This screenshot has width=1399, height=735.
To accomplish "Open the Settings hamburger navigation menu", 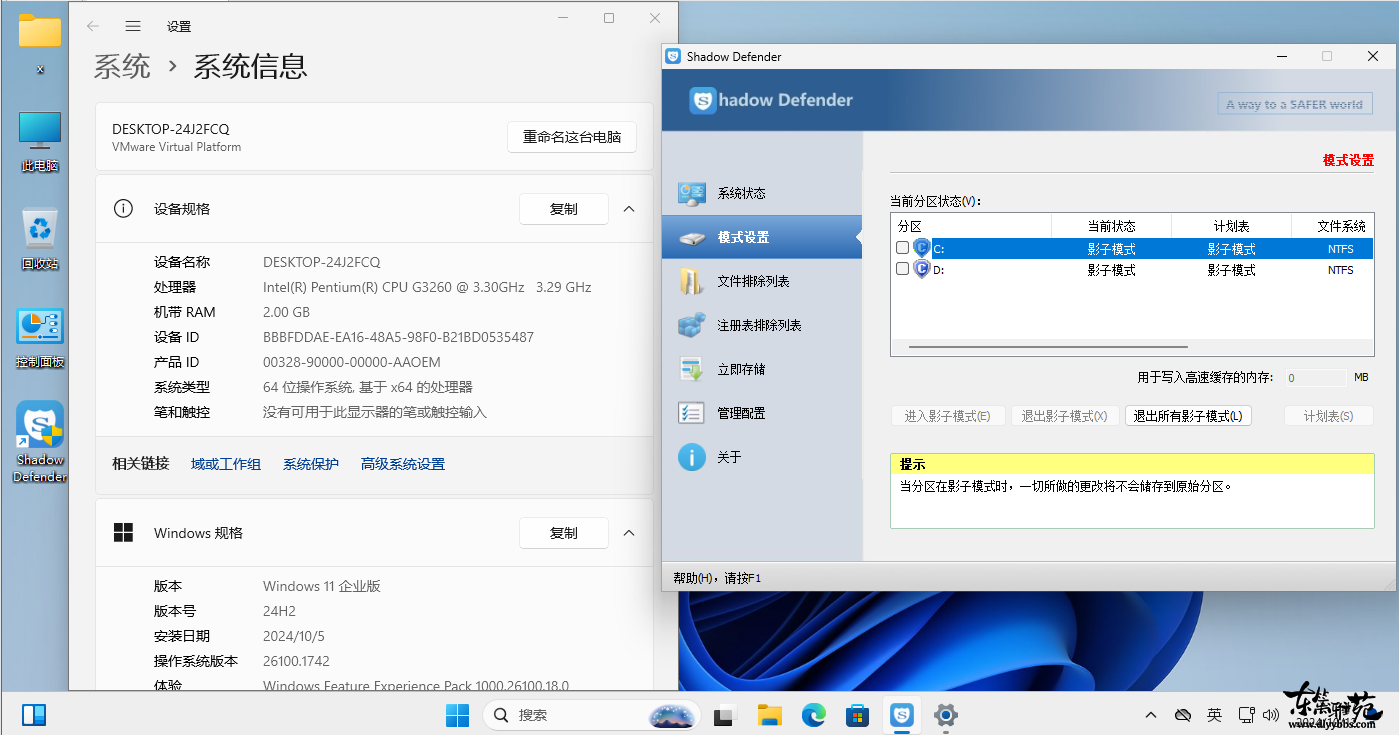I will (133, 26).
